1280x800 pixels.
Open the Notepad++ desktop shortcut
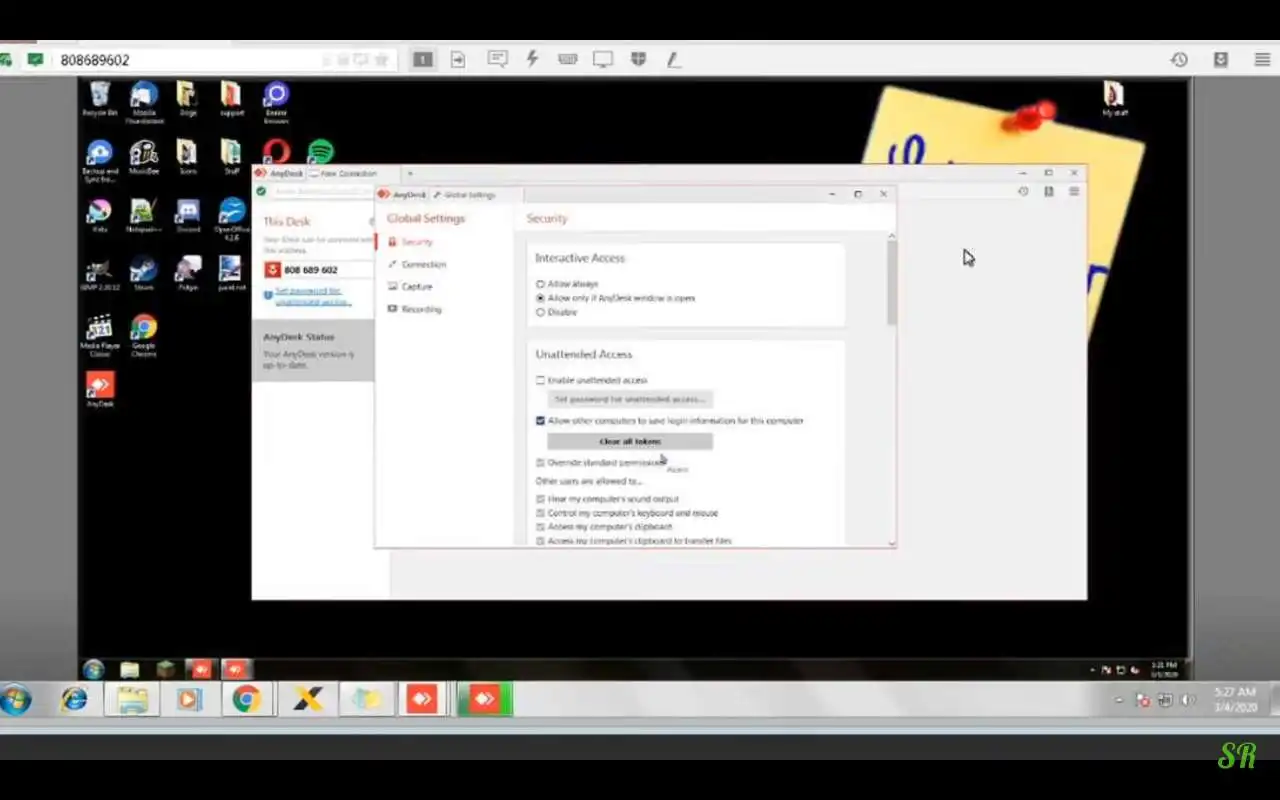click(144, 216)
